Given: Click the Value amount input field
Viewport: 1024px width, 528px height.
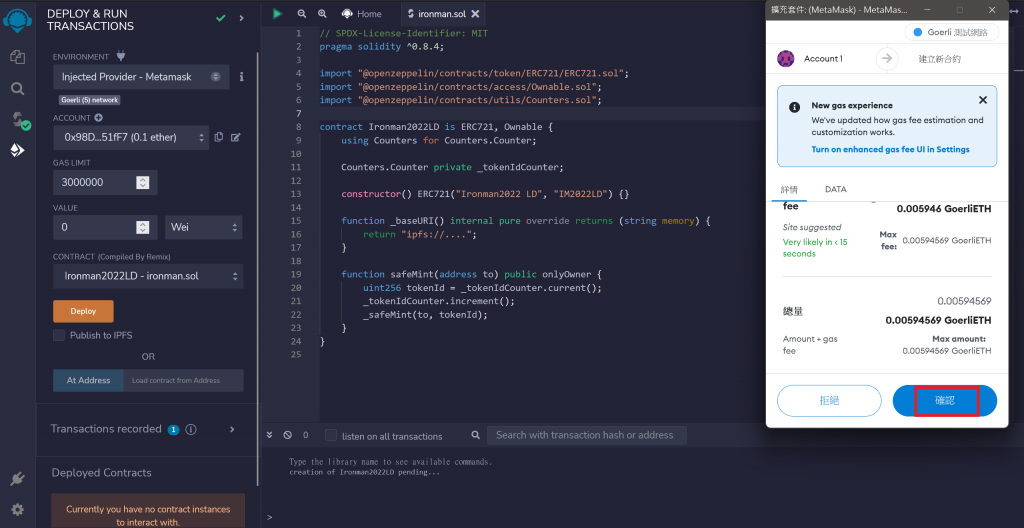Looking at the screenshot, I should pos(105,227).
